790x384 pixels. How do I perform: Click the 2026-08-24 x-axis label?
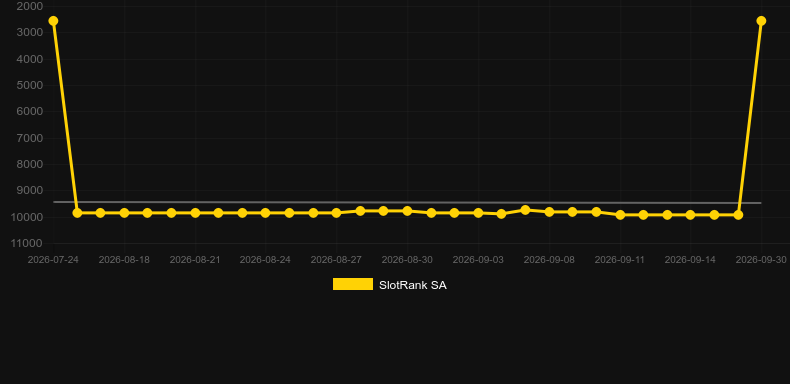tap(266, 260)
